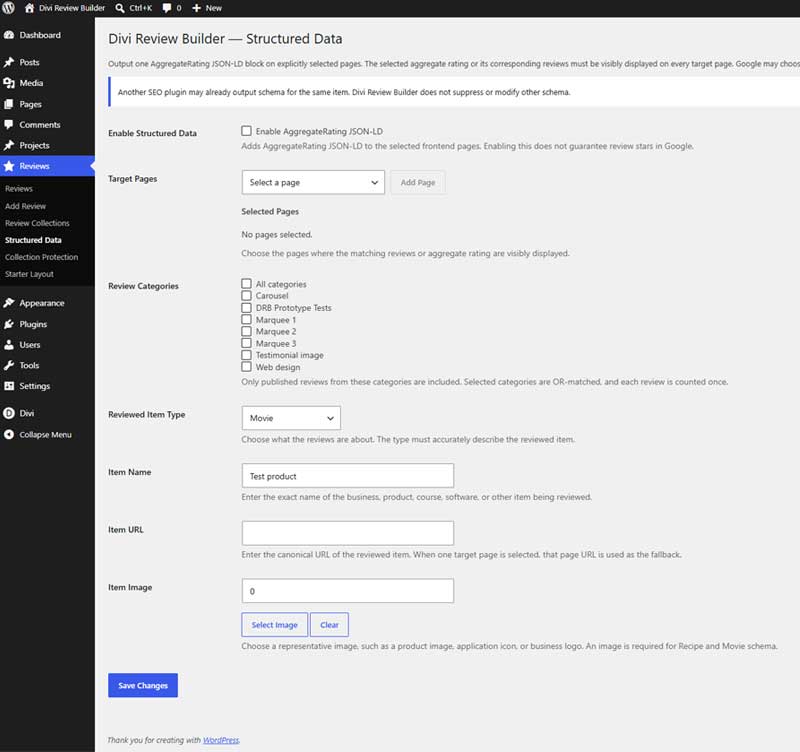Screen dimensions: 800x752
Task: Click the Add Review submenu item
Action: (26, 206)
